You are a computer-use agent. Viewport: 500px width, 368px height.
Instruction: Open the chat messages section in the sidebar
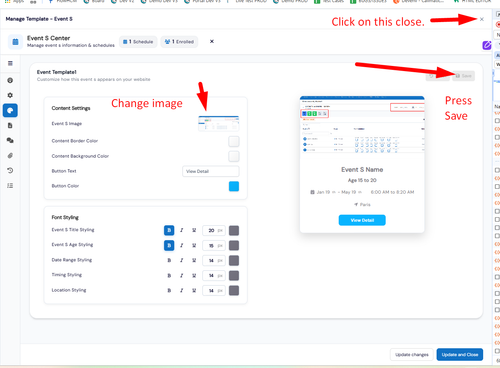(x=10, y=140)
